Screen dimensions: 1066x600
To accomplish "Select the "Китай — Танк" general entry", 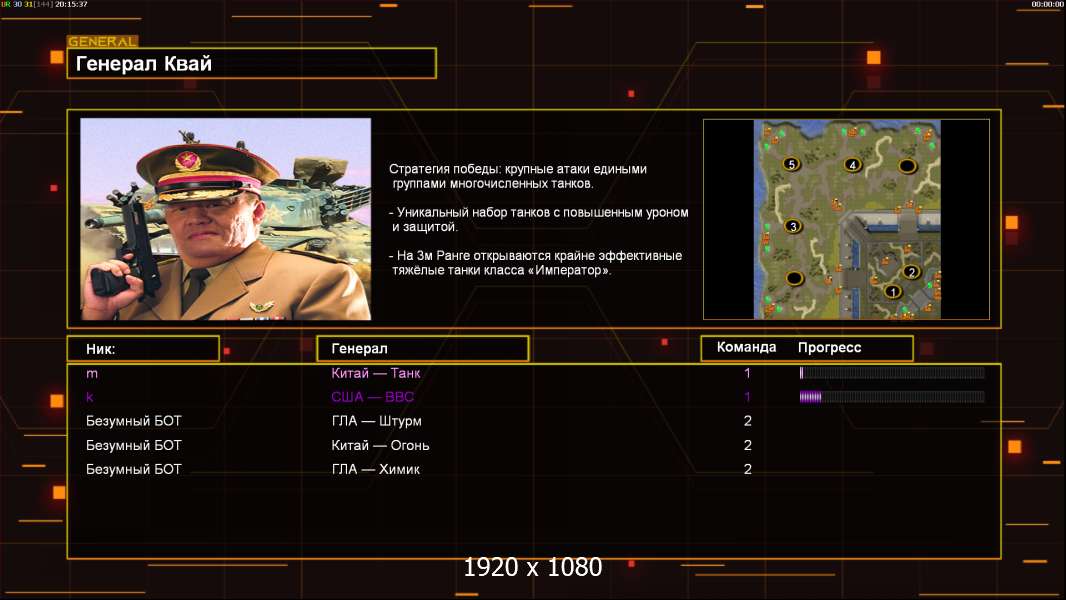I will tap(376, 373).
